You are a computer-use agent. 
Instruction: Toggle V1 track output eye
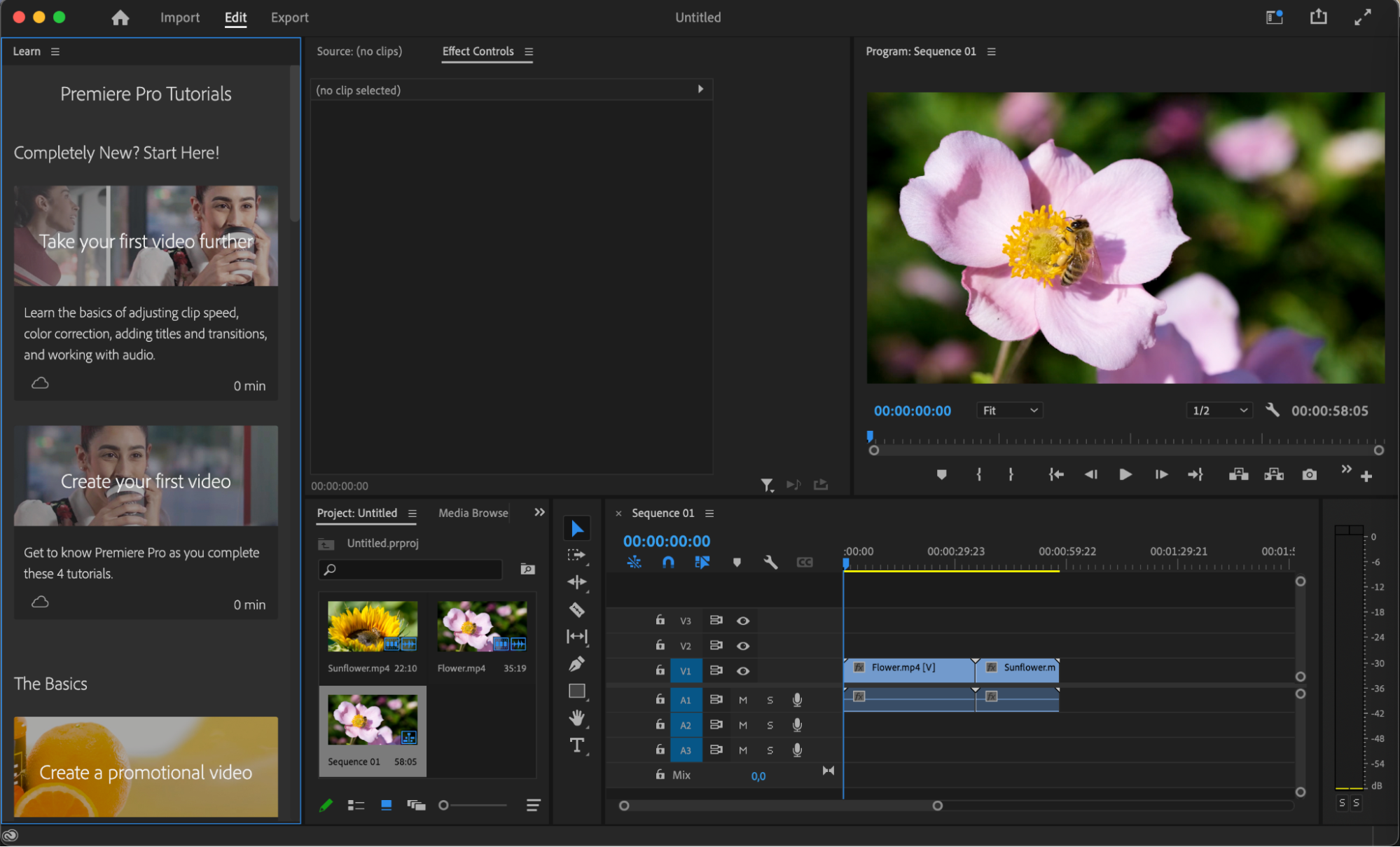743,671
